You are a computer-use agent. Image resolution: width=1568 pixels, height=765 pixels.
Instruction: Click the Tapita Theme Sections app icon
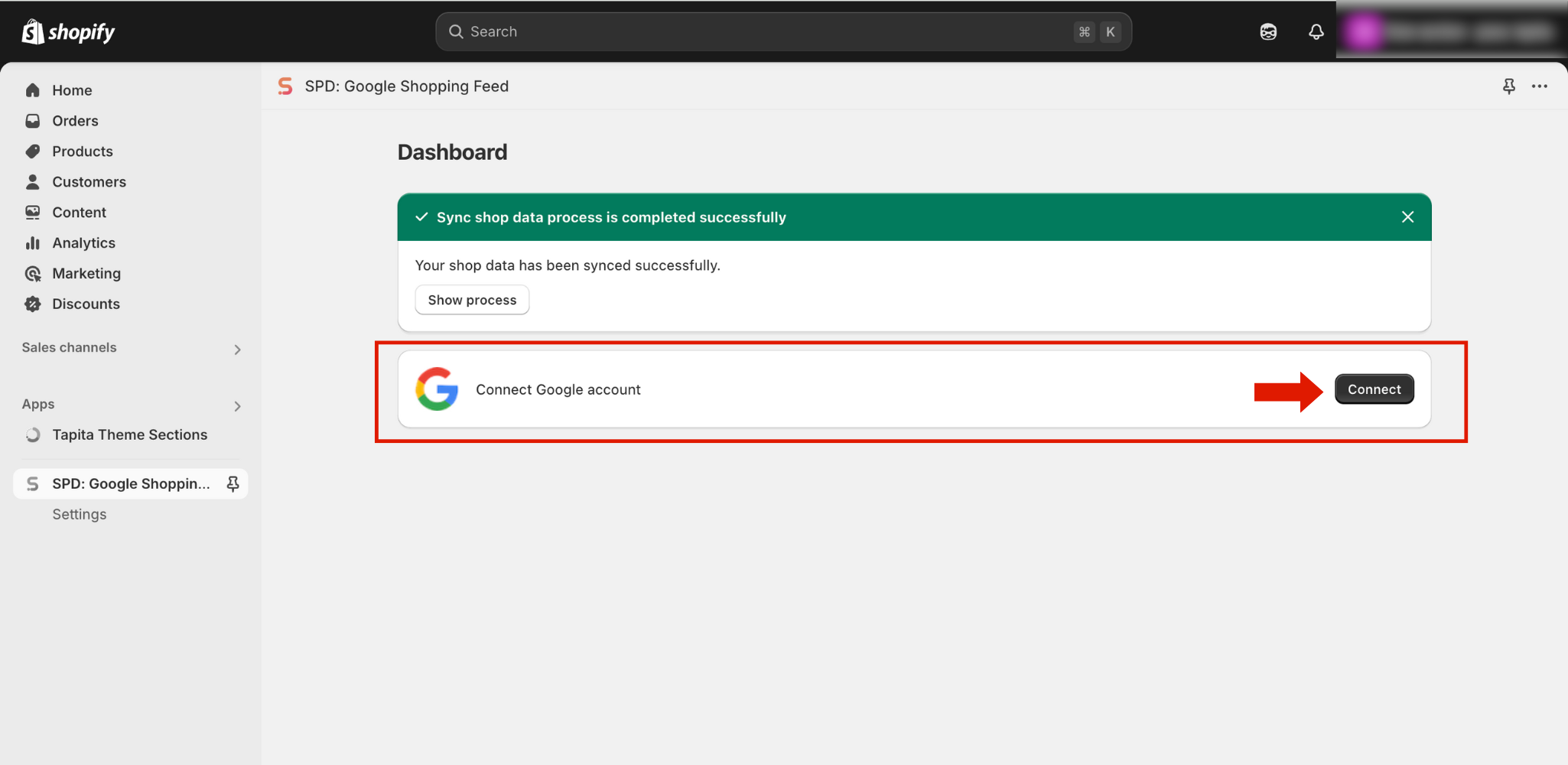coord(33,435)
